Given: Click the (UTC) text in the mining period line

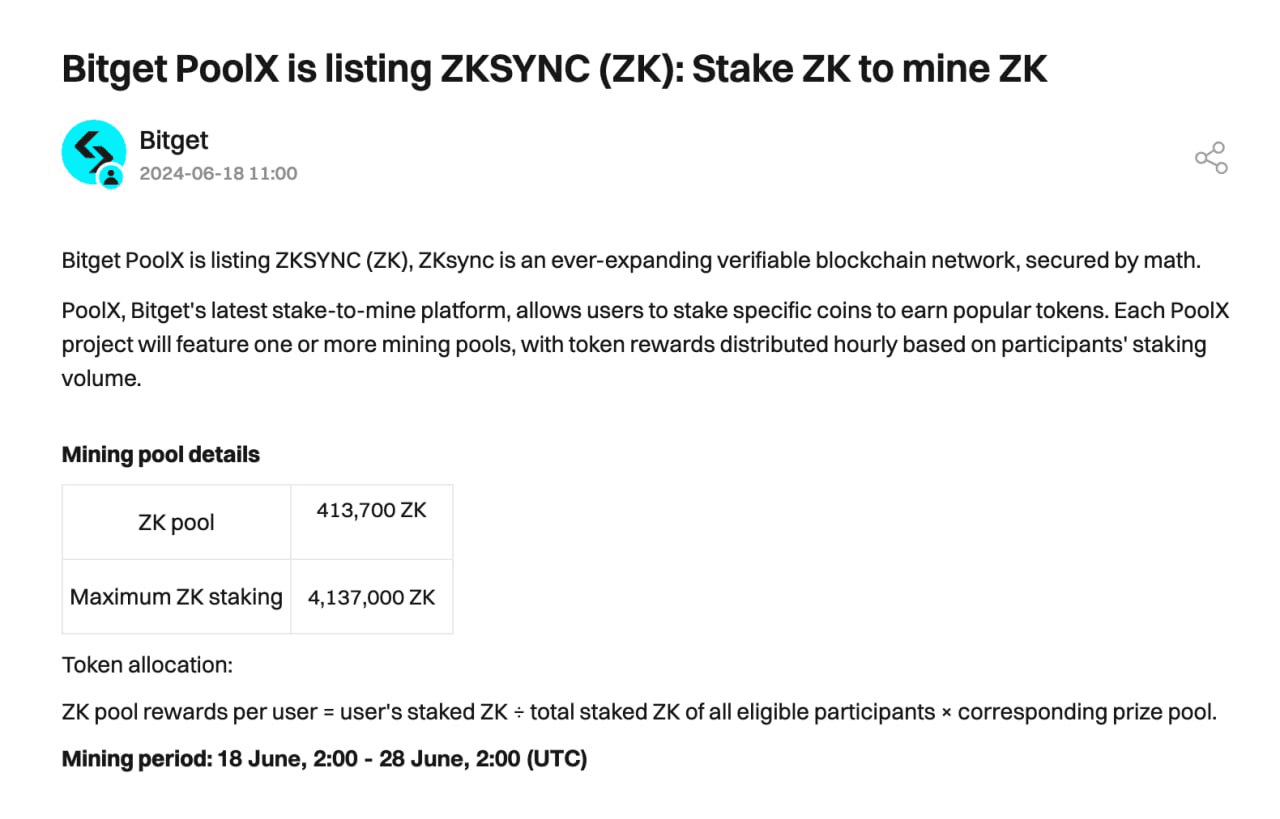Looking at the screenshot, I should (556, 759).
